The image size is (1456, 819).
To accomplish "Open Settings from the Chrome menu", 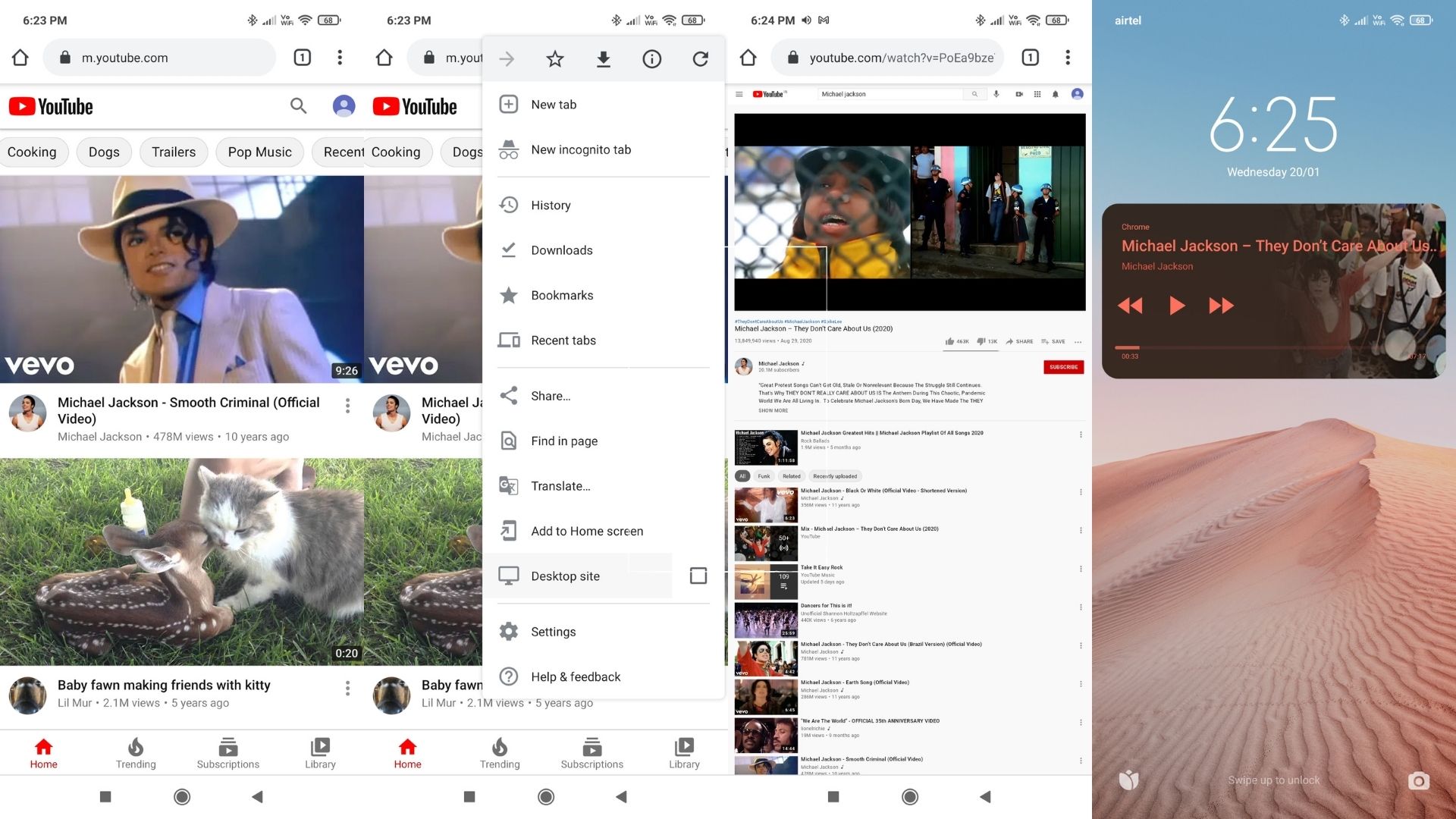I will click(x=604, y=632).
